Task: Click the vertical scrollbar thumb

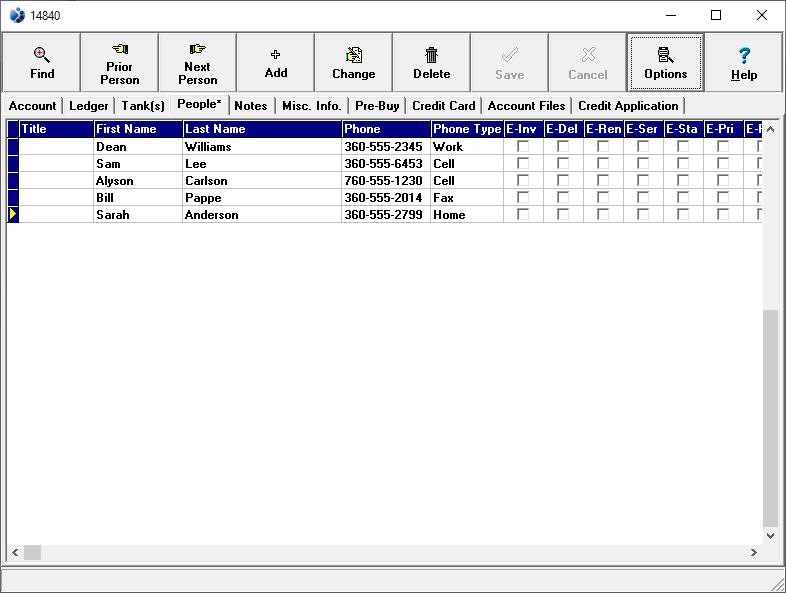Action: [x=770, y=418]
